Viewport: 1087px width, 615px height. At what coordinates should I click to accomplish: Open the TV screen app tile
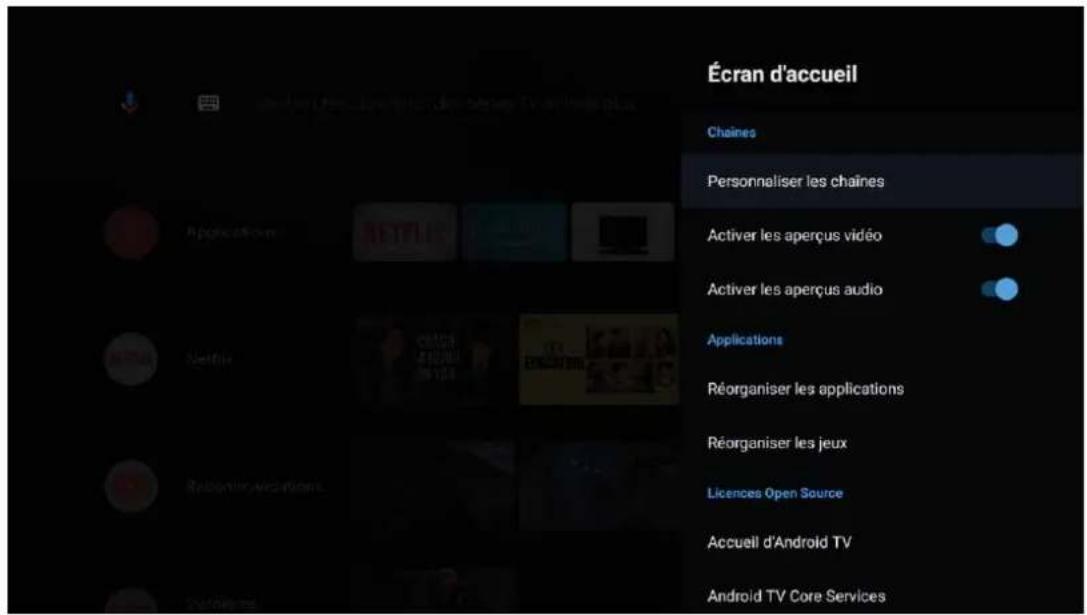click(623, 232)
